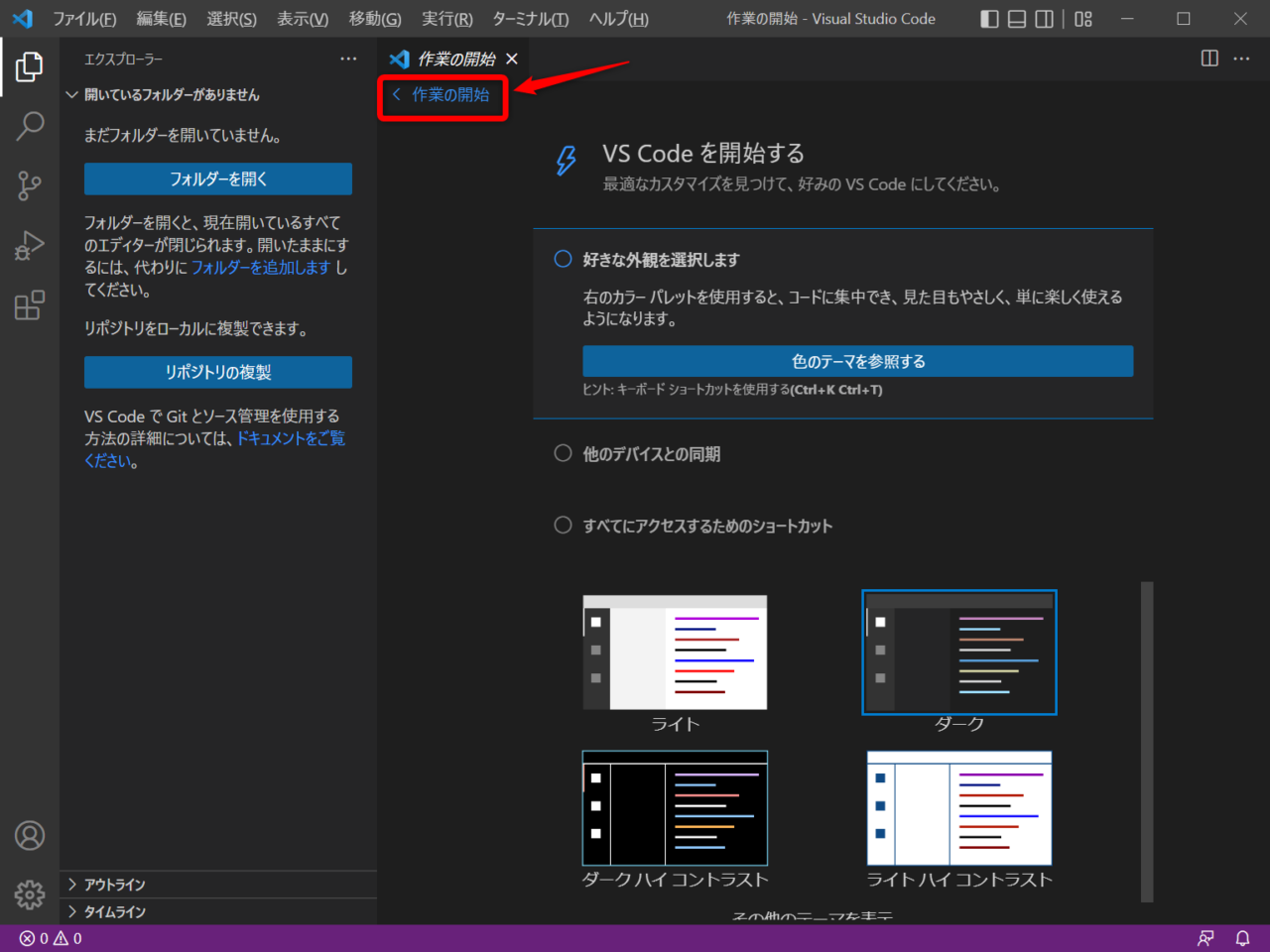The height and width of the screenshot is (952, 1270).
Task: Open the remote window indicator in status bar
Action: (x=1206, y=937)
